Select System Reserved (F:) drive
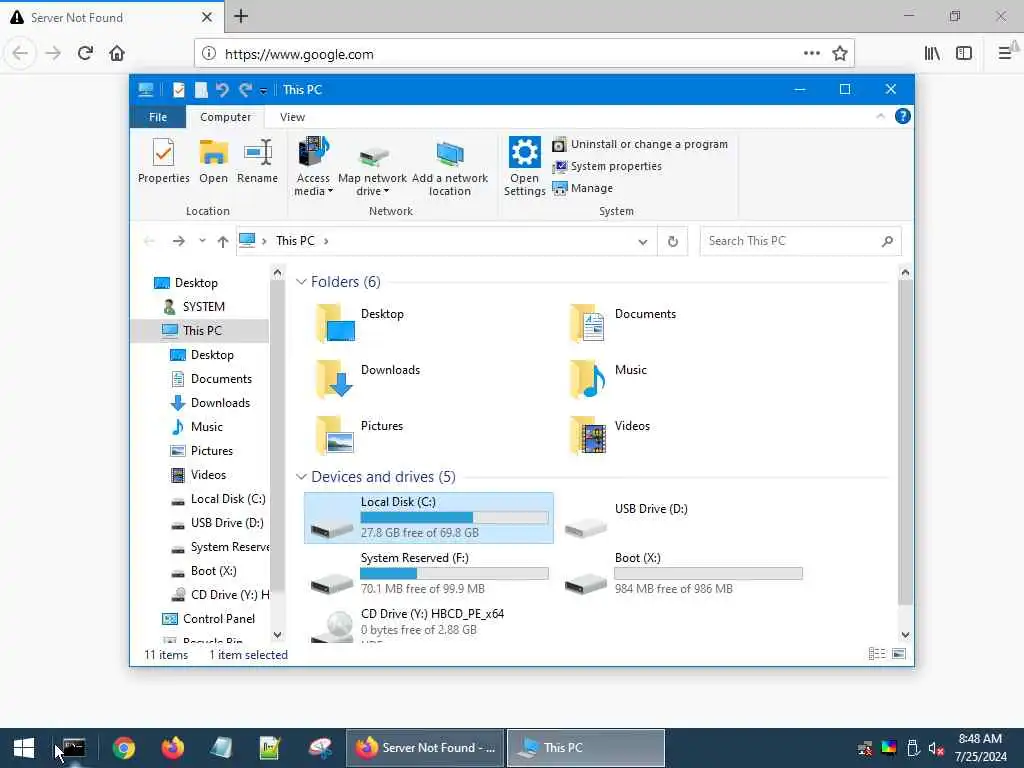 click(x=428, y=573)
